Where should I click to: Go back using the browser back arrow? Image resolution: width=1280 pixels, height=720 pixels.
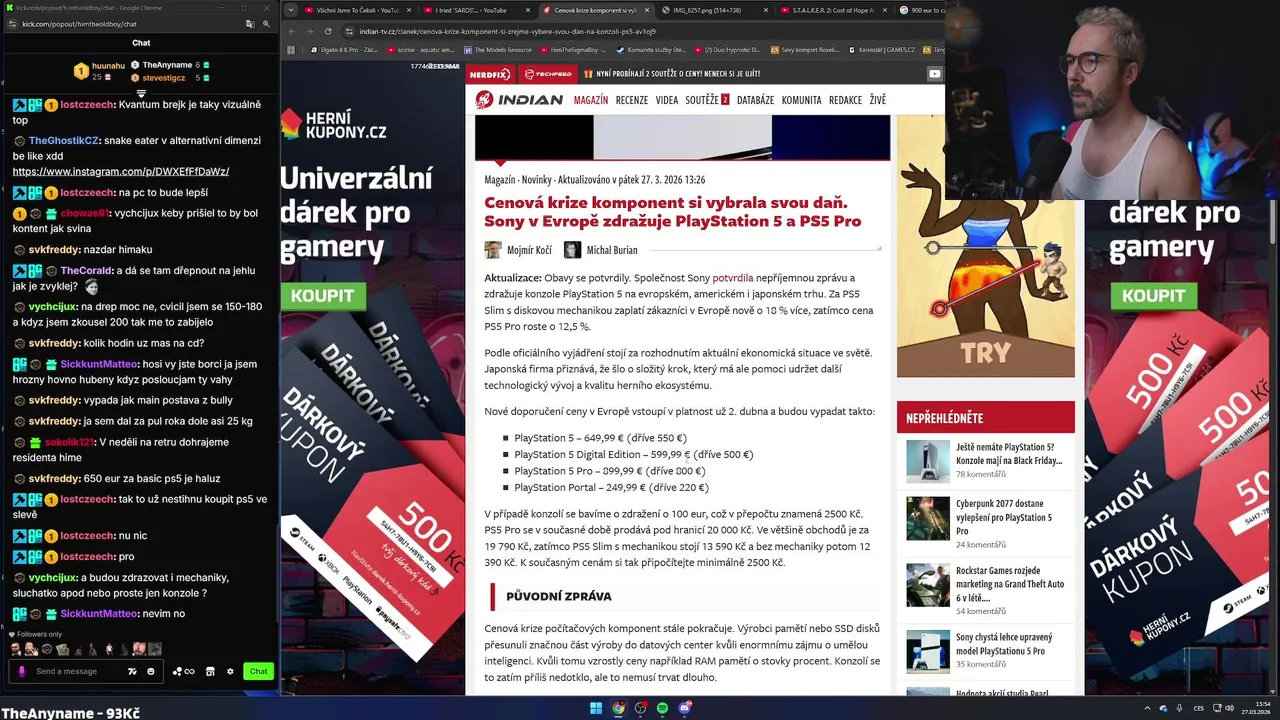pyautogui.click(x=292, y=31)
